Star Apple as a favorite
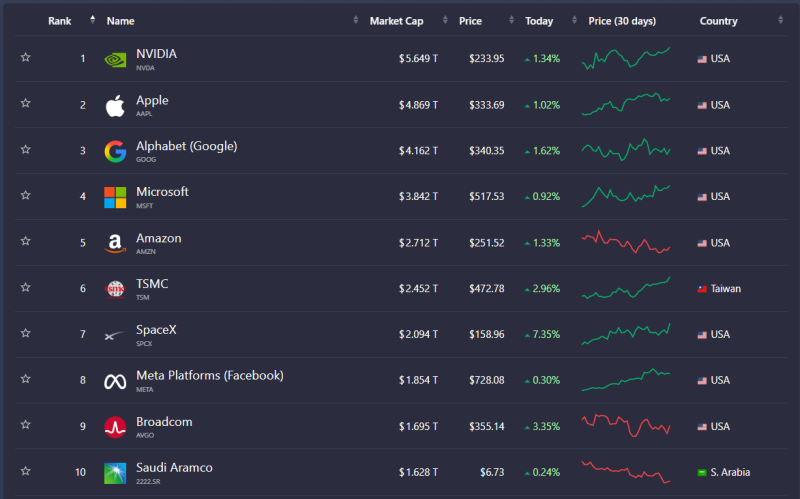 coord(26,103)
